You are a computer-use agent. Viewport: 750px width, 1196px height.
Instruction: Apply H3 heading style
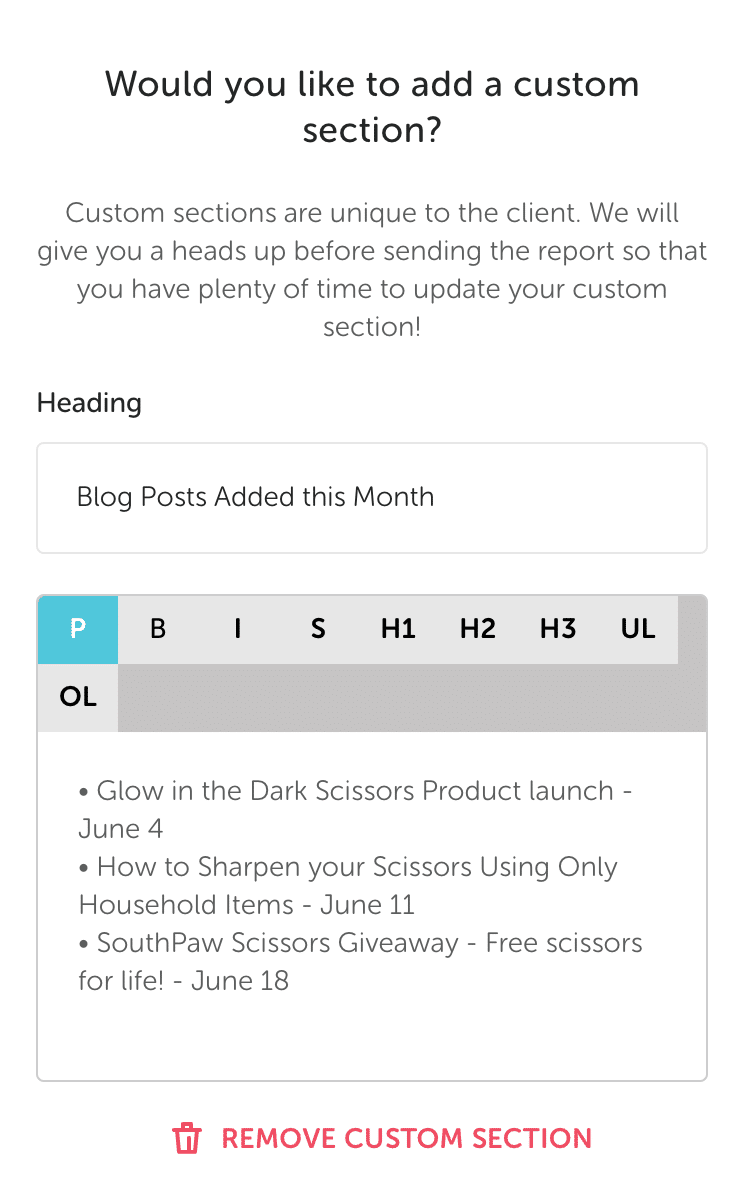(558, 630)
